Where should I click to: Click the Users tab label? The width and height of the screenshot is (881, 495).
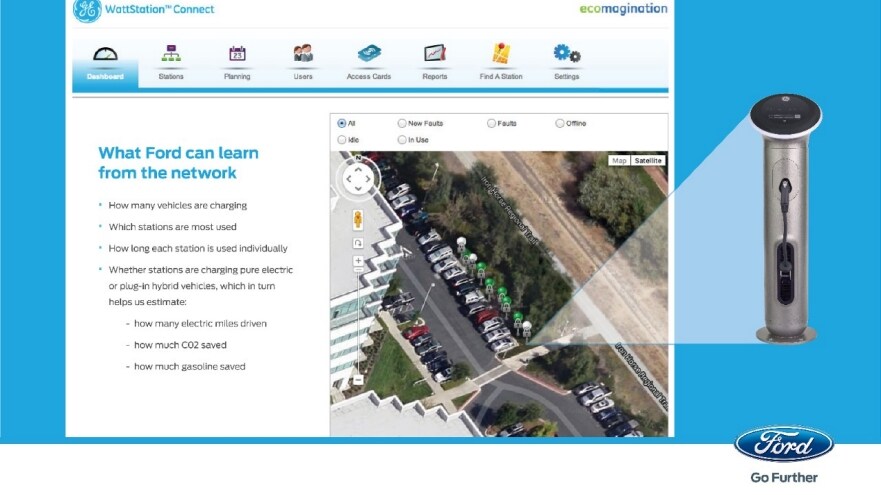click(x=303, y=76)
